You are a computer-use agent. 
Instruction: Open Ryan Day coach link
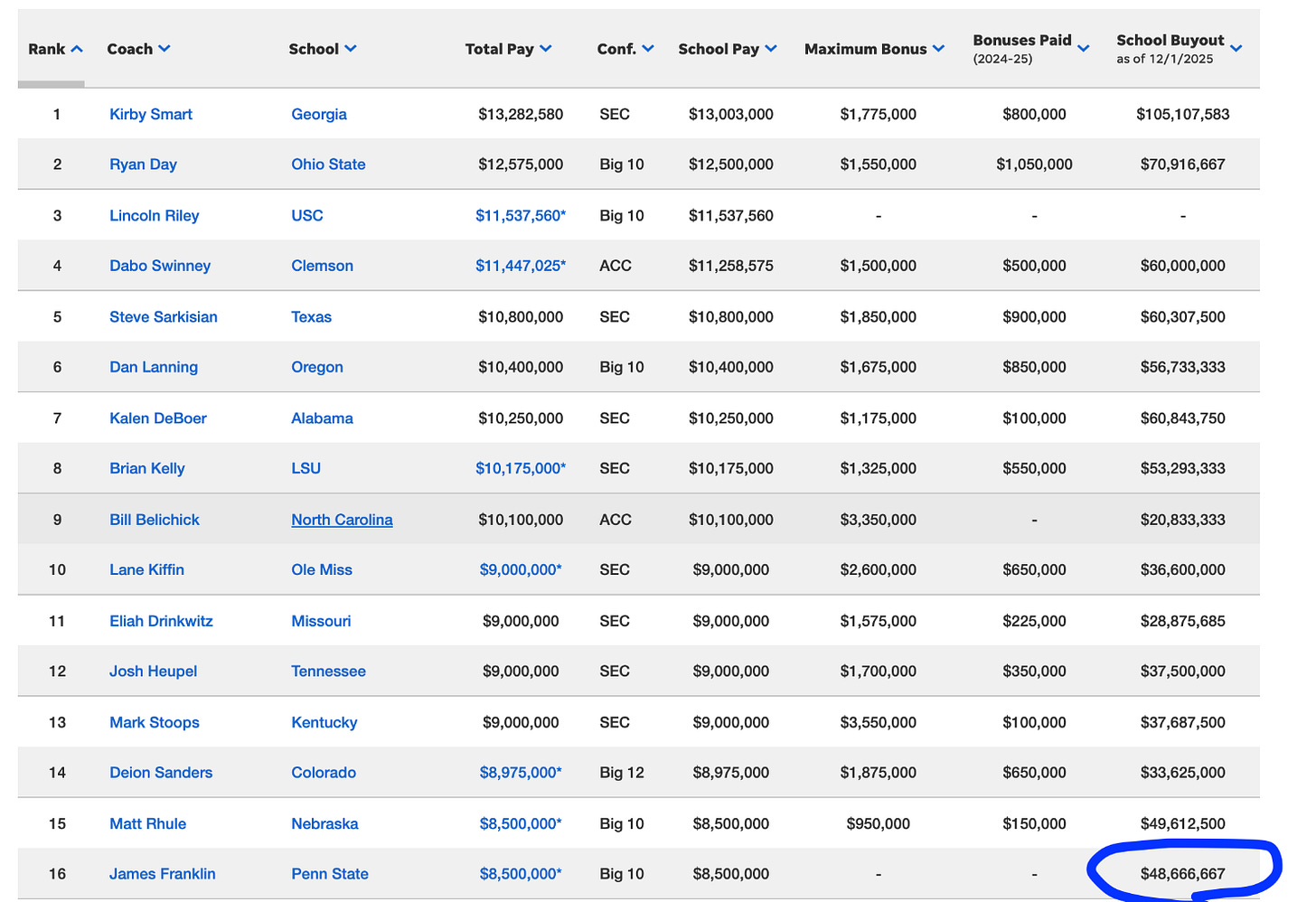click(x=143, y=164)
